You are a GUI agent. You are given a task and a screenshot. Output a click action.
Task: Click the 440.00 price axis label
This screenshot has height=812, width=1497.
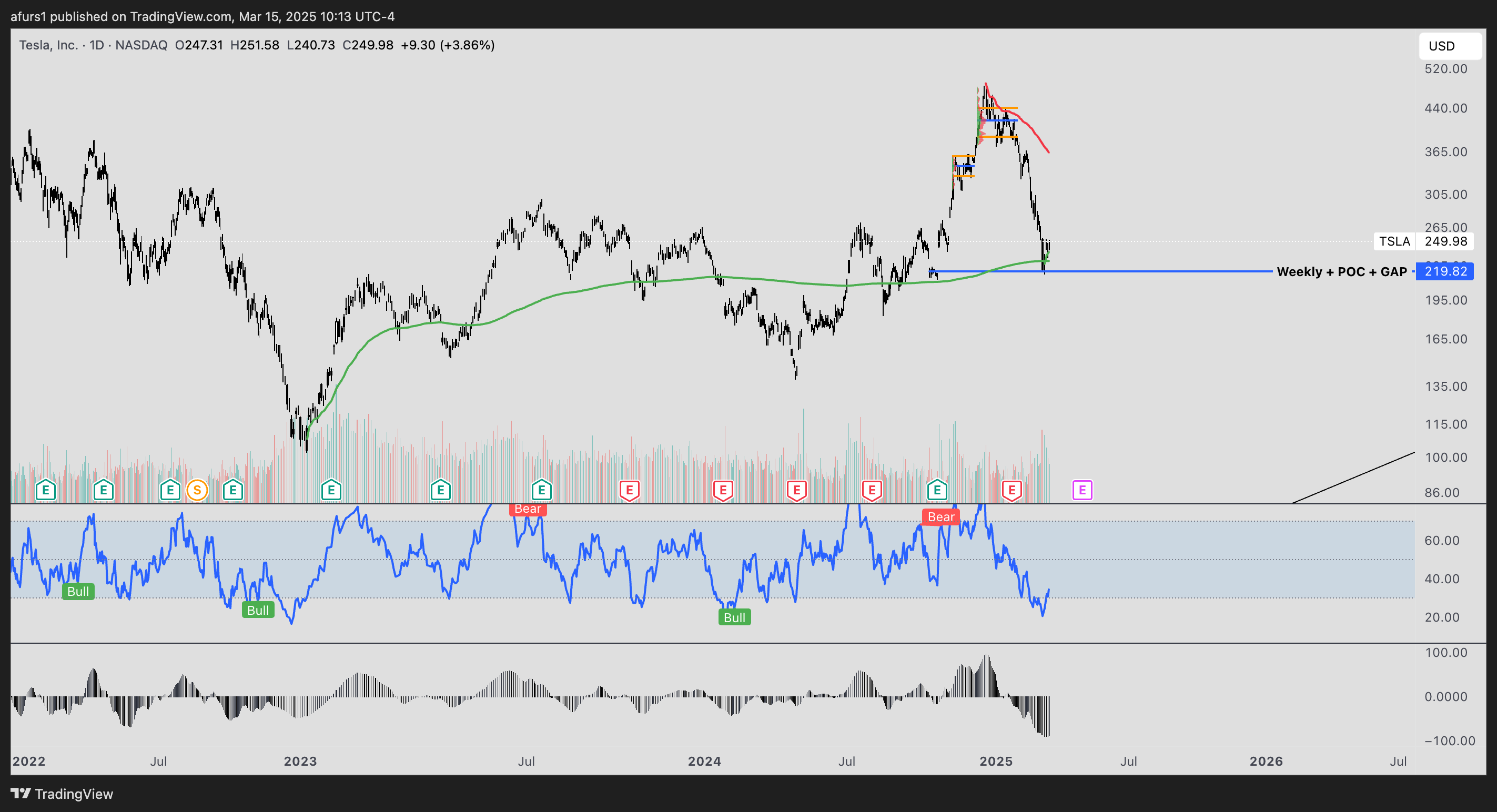tap(1445, 108)
